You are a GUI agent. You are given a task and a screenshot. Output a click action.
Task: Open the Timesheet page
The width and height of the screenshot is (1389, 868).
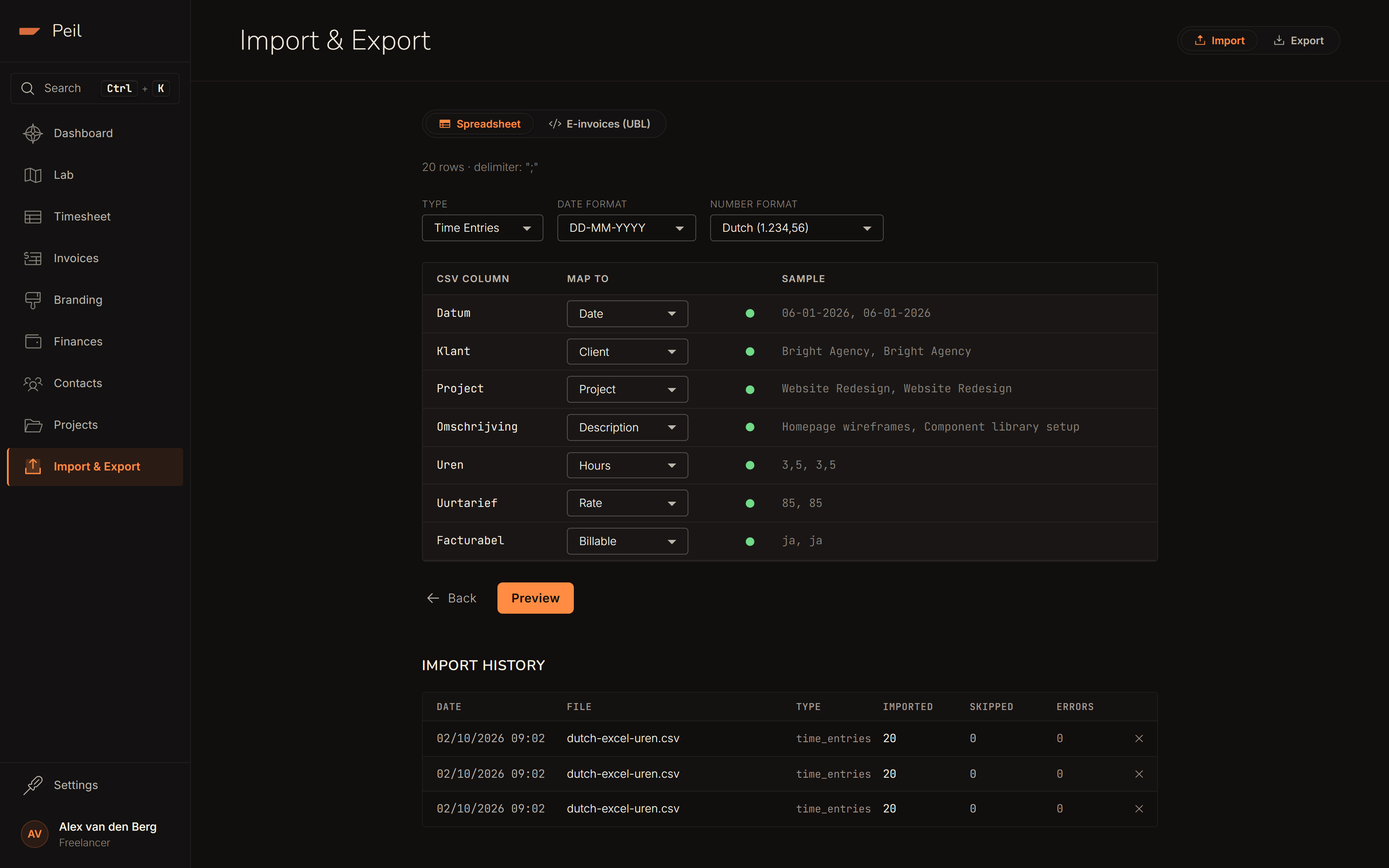95,217
